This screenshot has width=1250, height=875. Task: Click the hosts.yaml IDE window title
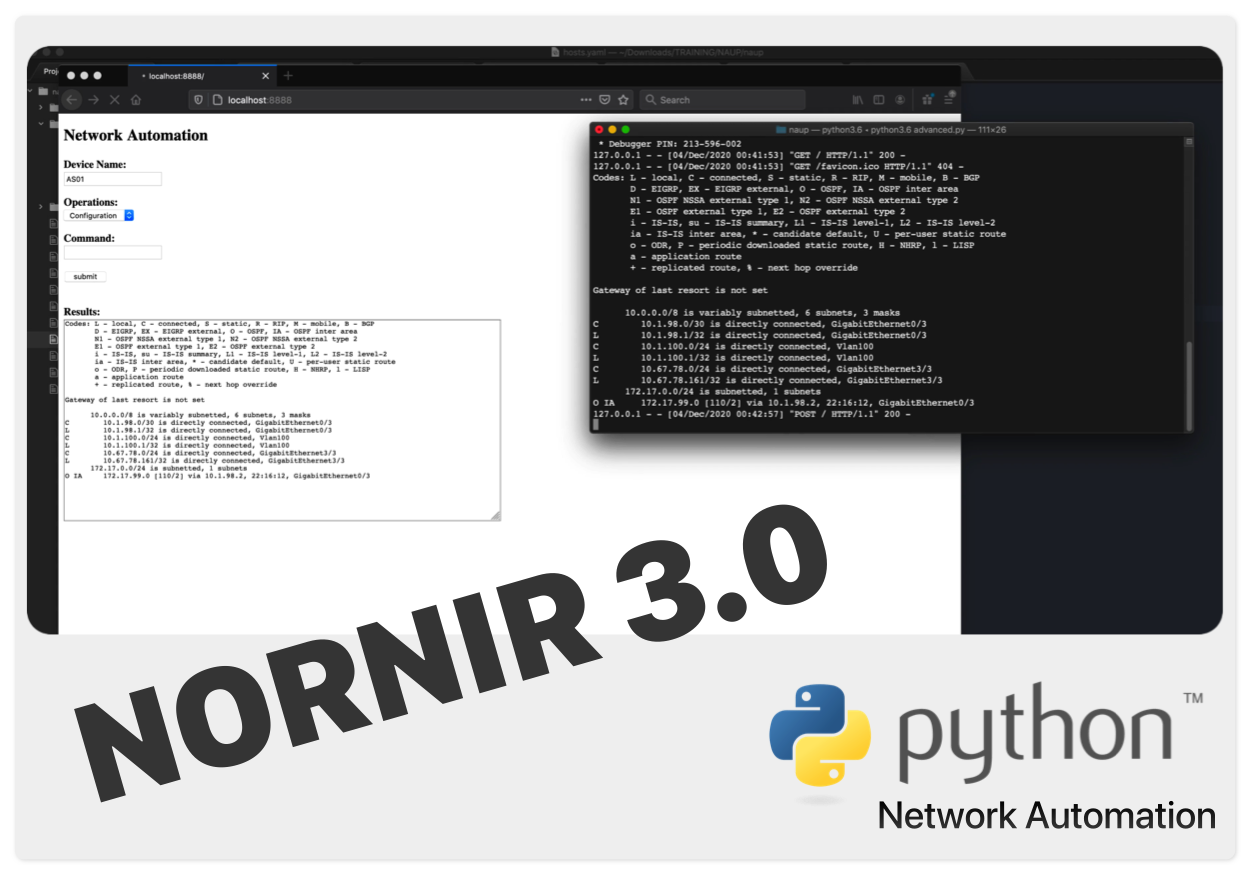658,52
